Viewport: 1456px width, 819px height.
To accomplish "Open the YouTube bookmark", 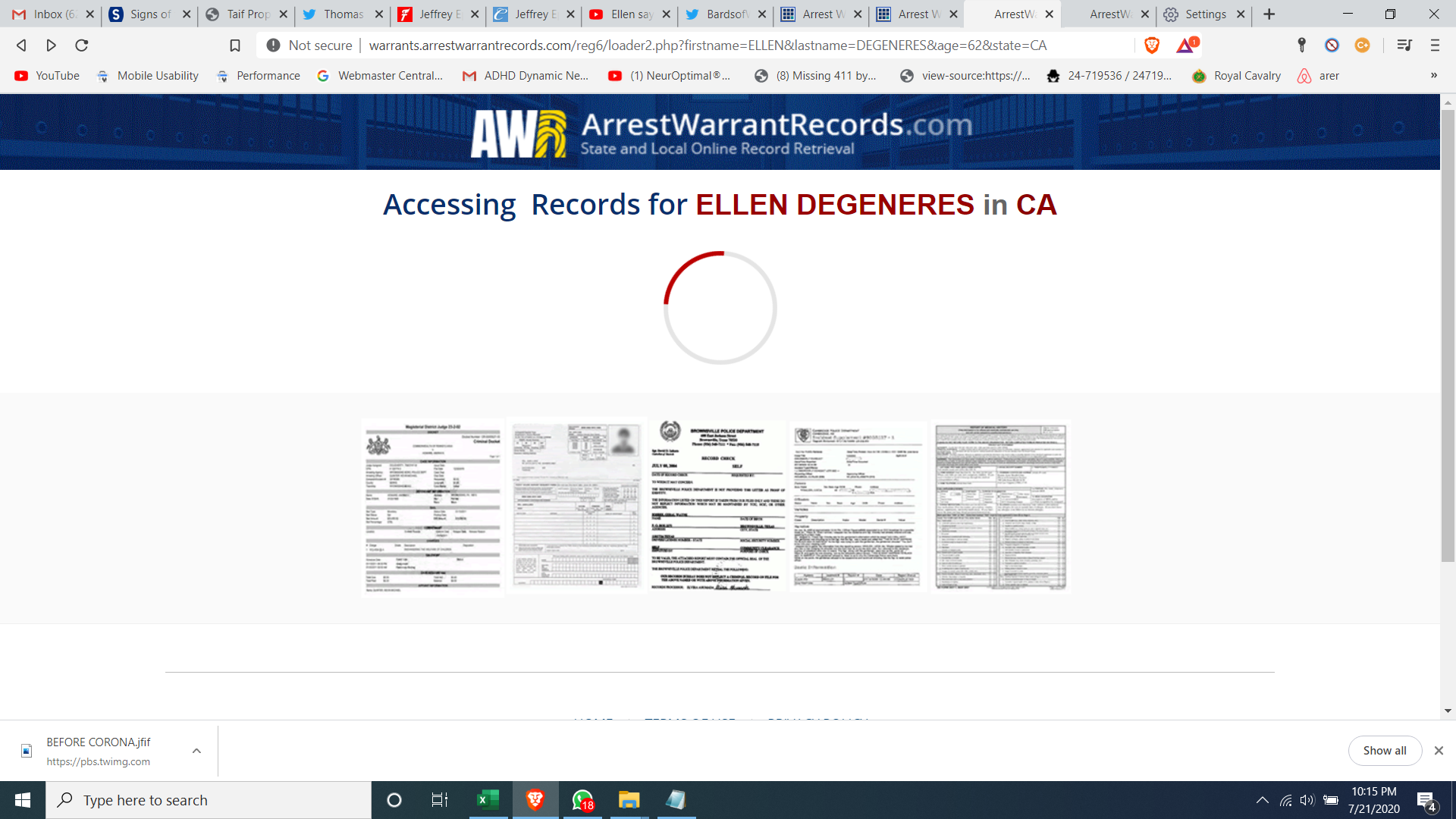I will 47,76.
